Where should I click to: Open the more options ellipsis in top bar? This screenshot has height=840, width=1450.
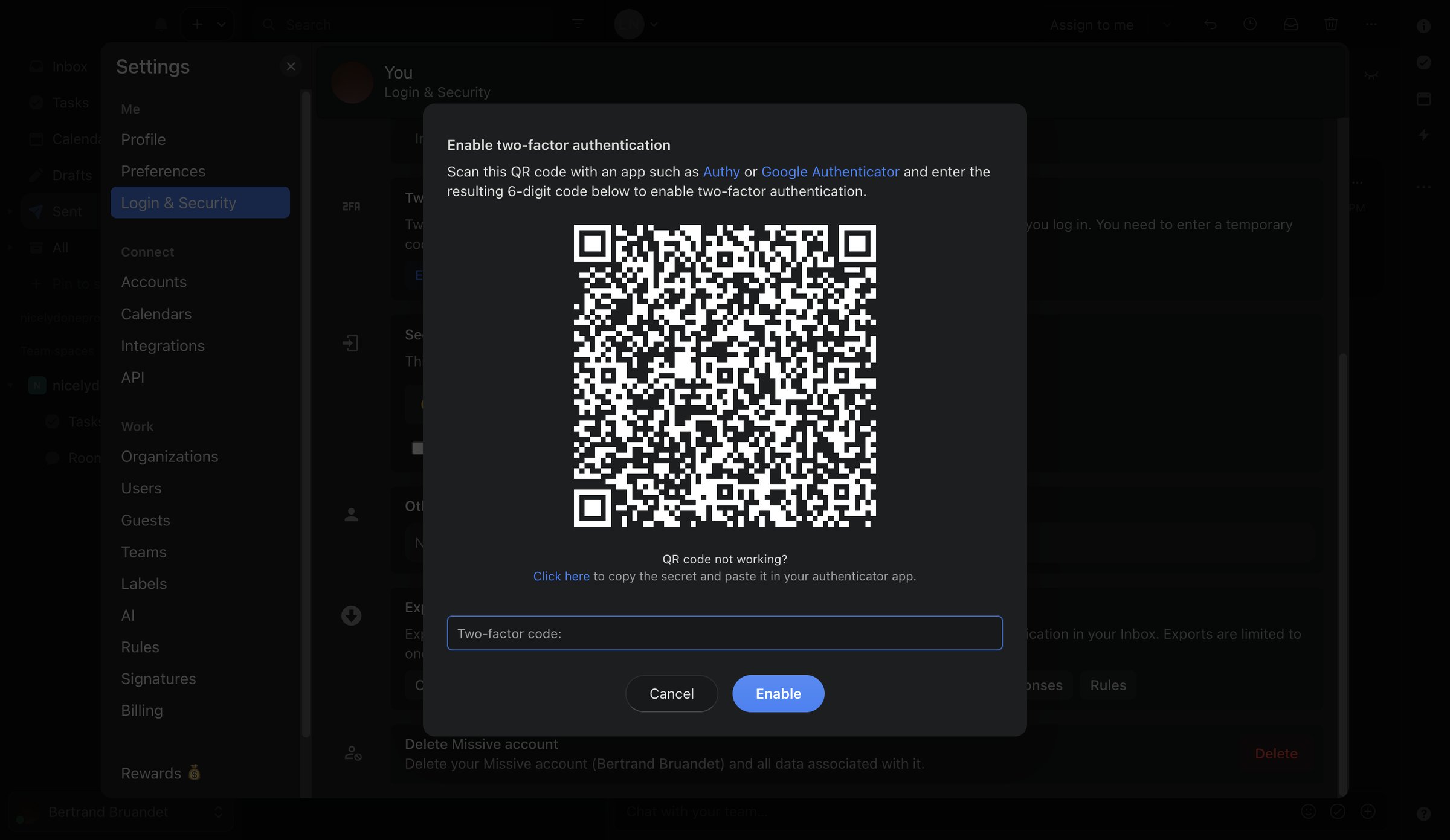click(1371, 24)
